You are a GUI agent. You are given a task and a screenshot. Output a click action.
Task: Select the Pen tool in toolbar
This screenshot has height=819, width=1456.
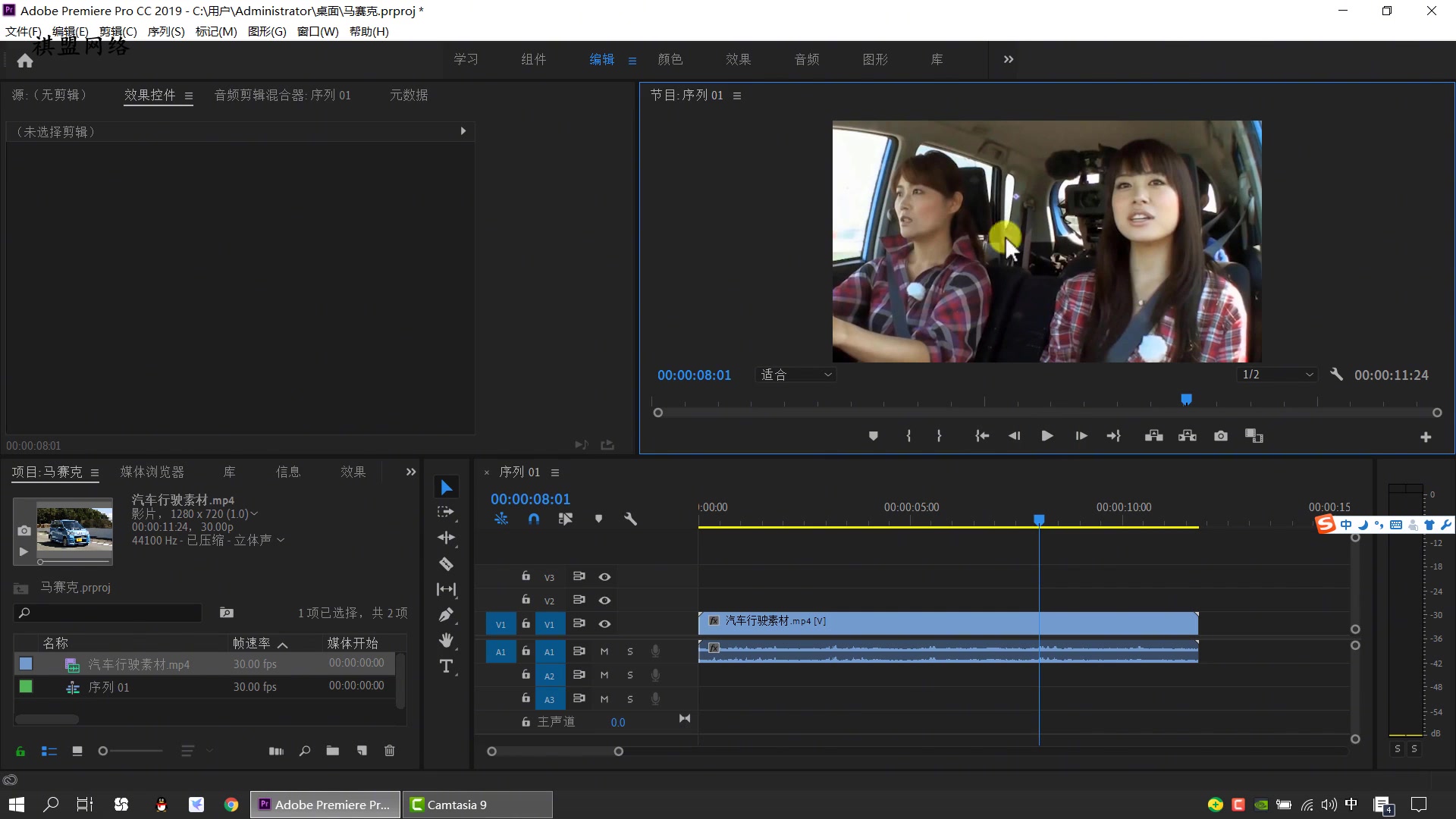click(446, 615)
